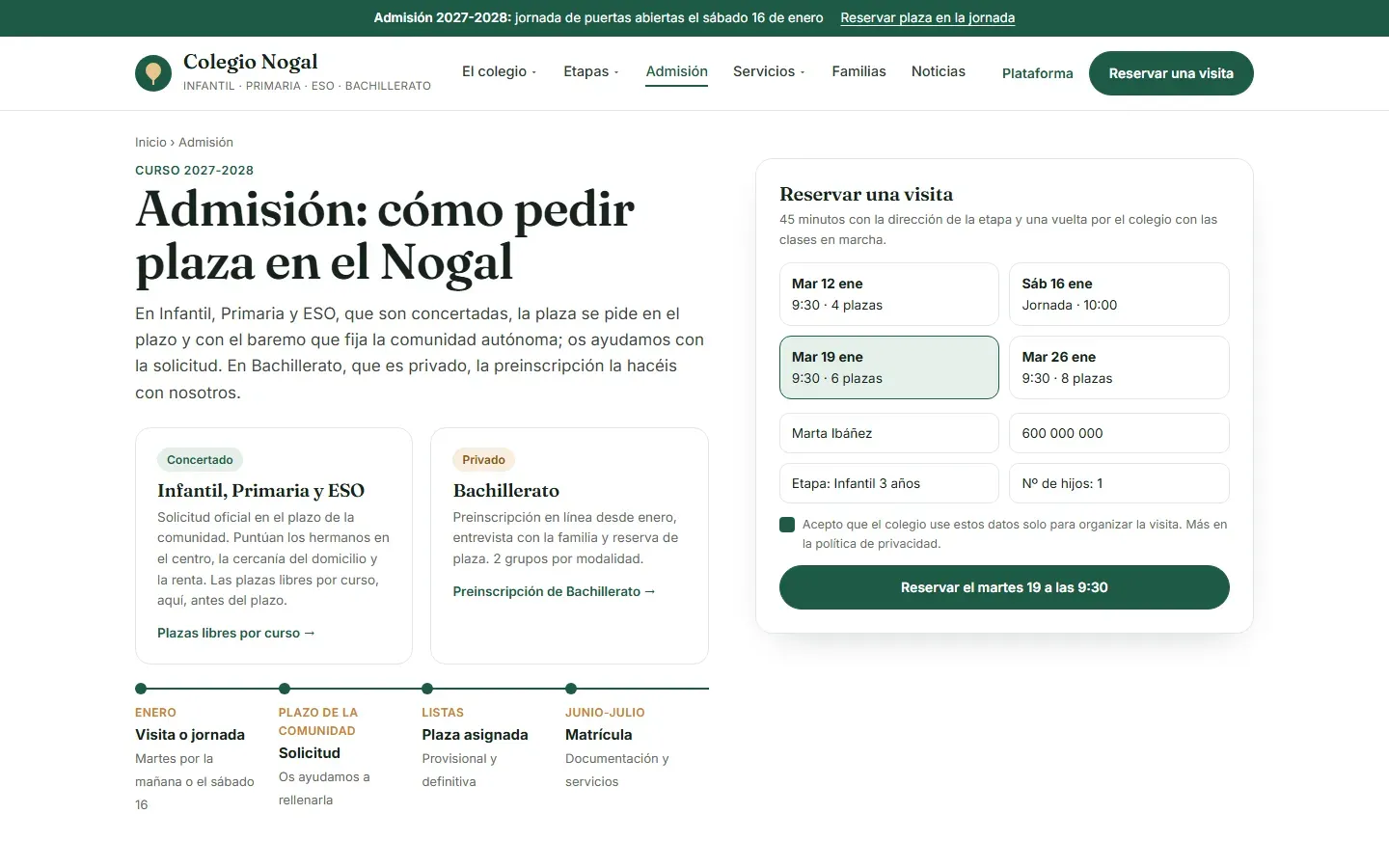The width and height of the screenshot is (1389, 868).
Task: Expand the El colegio menu
Action: (x=499, y=71)
